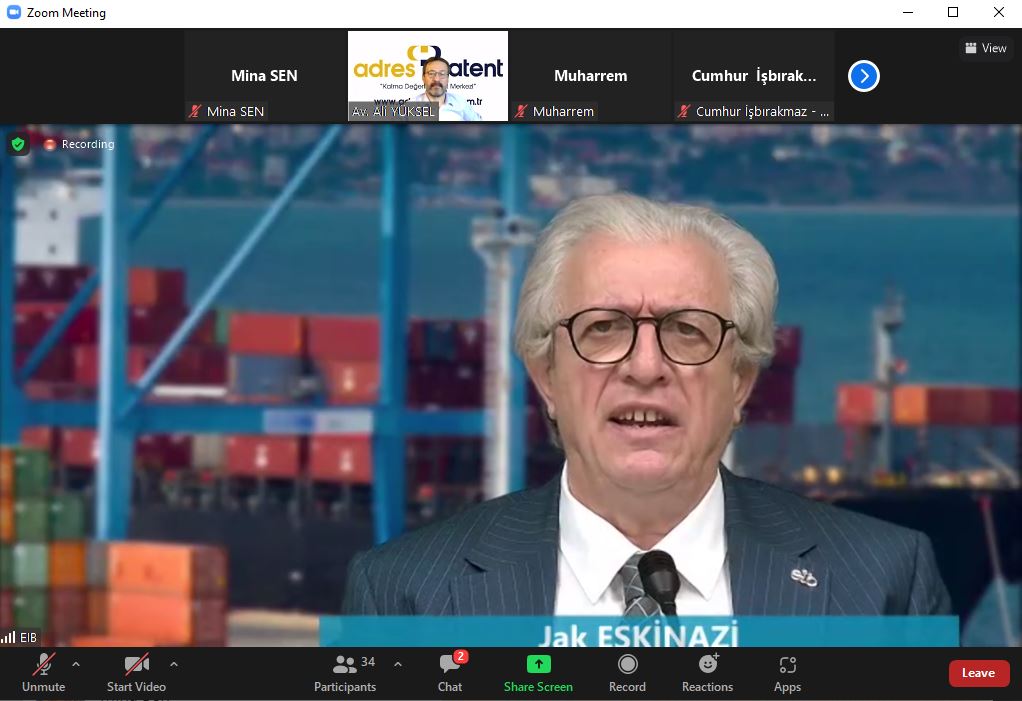Minimize the Zoom Meeting window
The width and height of the screenshot is (1022, 701).
tap(908, 12)
